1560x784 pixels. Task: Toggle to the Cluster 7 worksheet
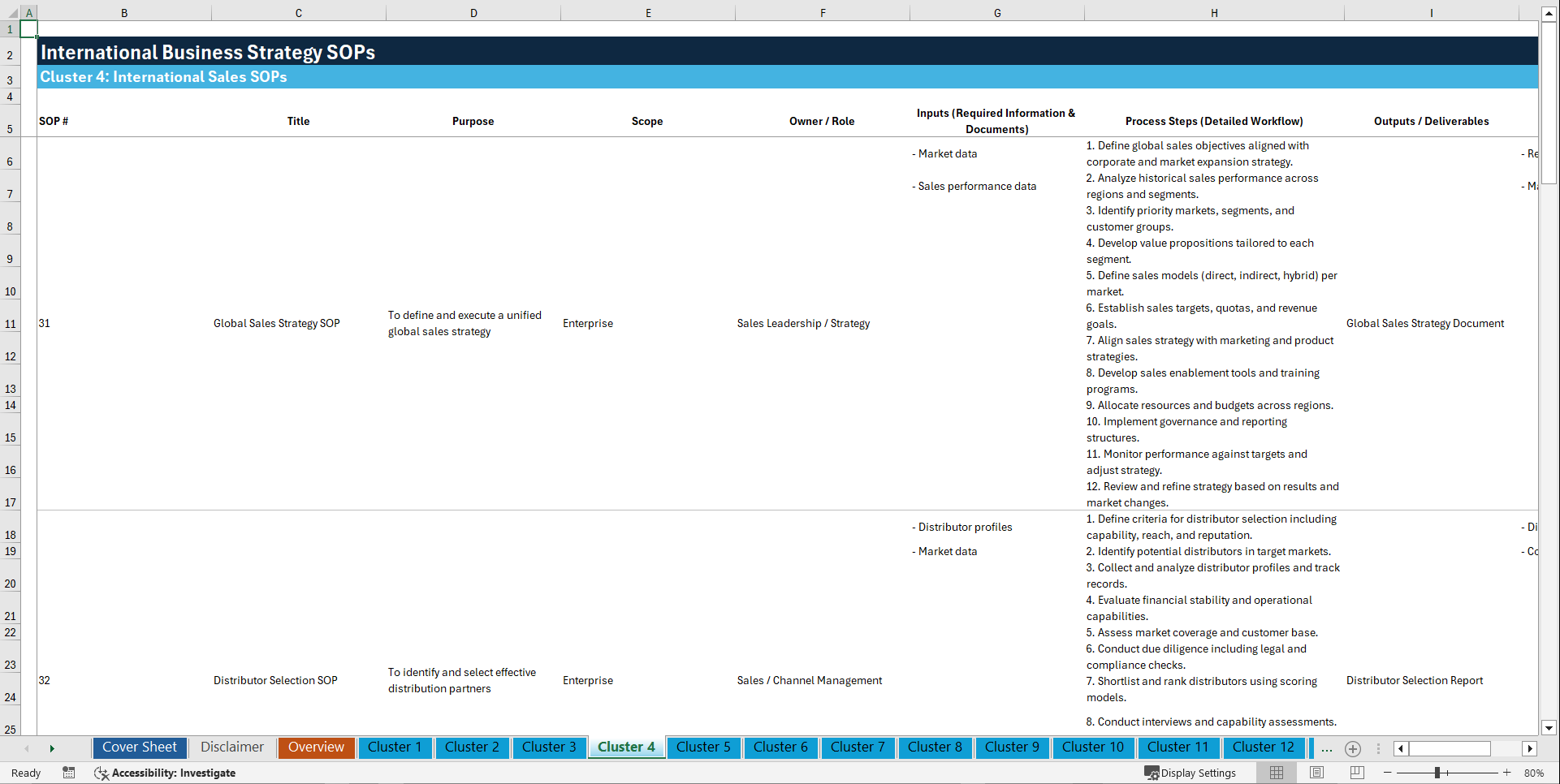coord(858,747)
